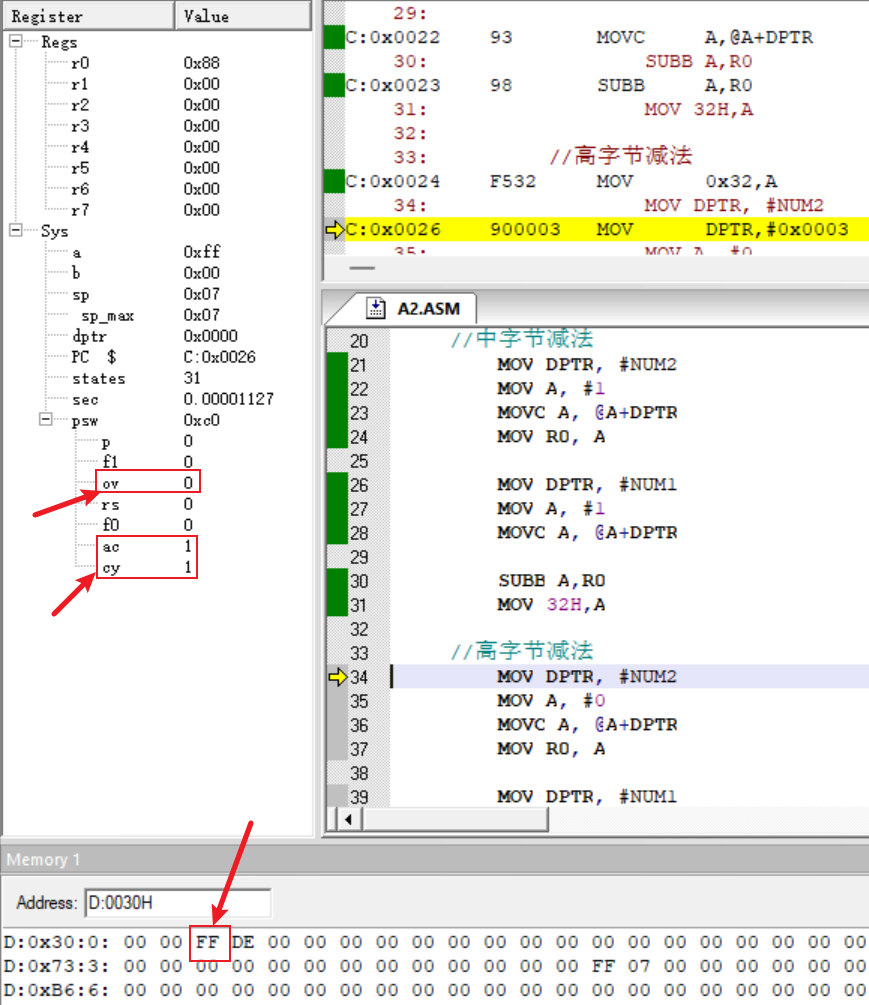This screenshot has height=1005, width=869.
Task: Click source line 24 MOV R0, A
Action: (551, 436)
